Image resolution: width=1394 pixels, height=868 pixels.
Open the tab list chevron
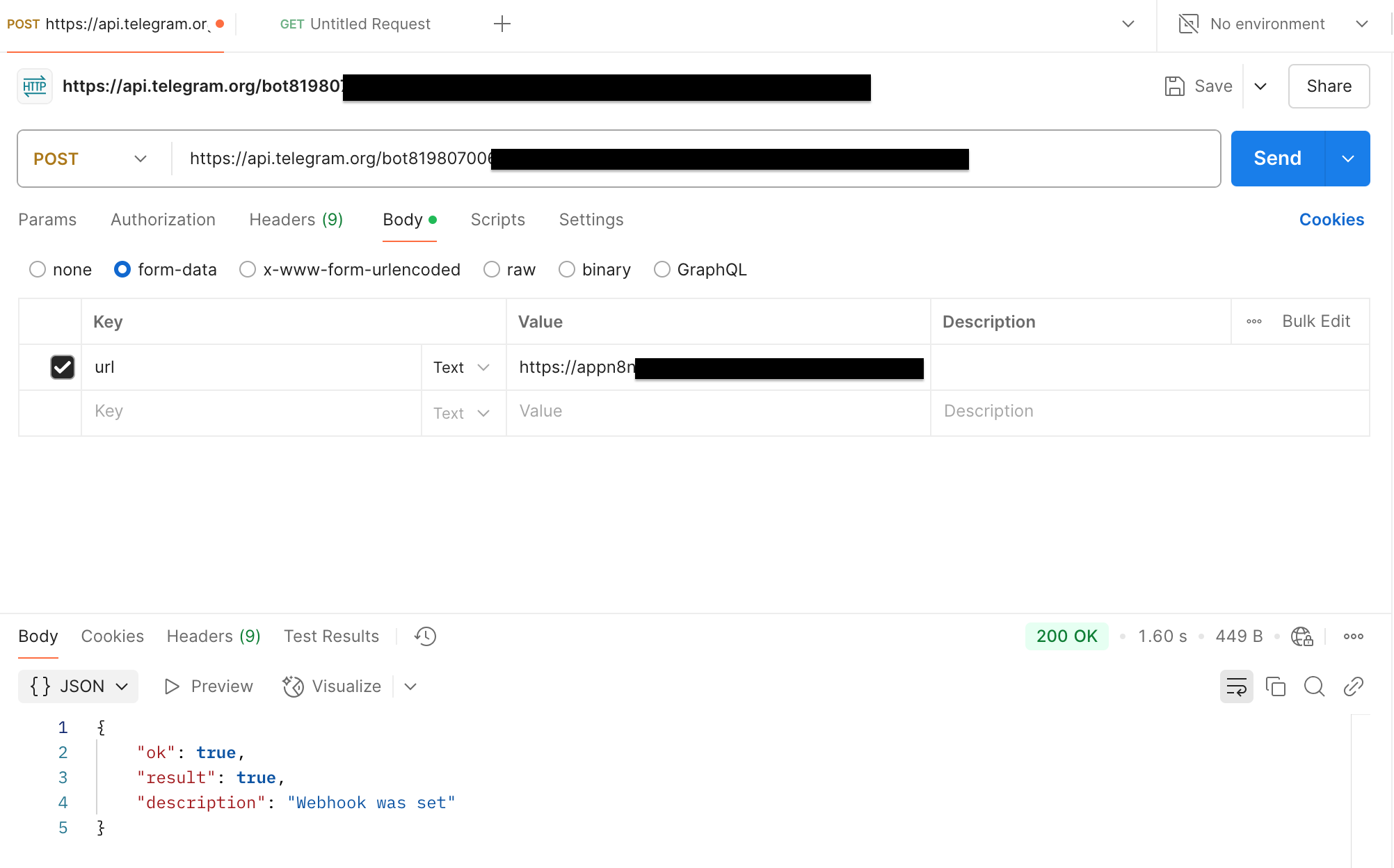pyautogui.click(x=1128, y=24)
